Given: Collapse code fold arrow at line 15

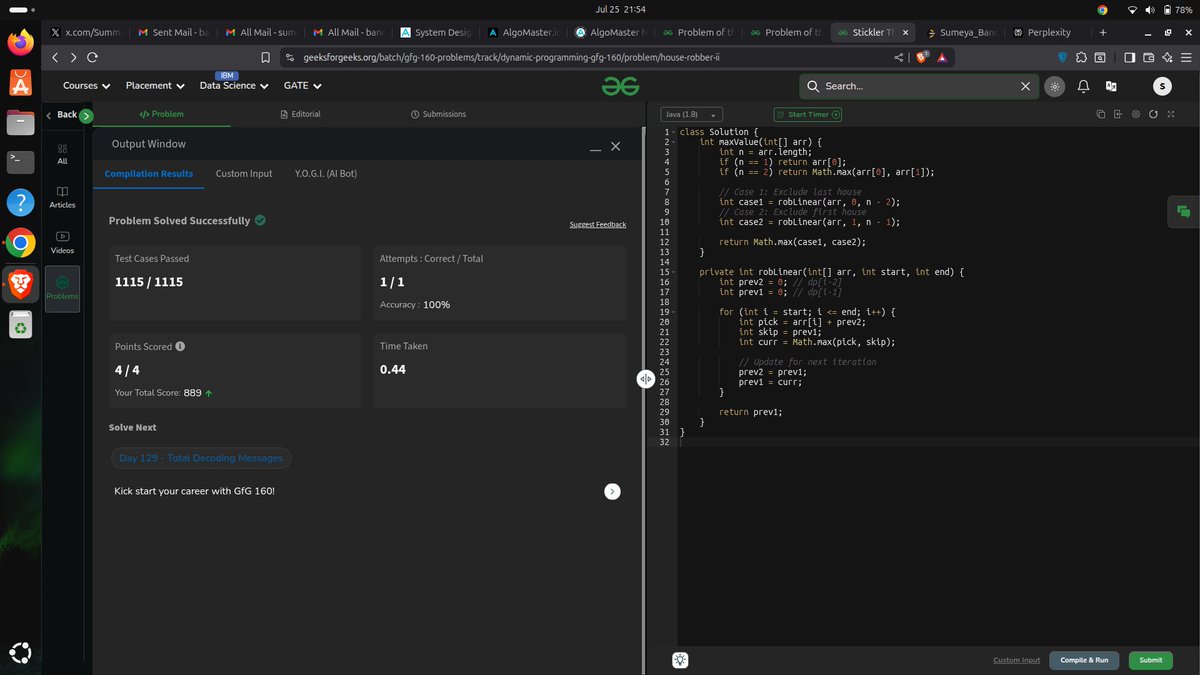Looking at the screenshot, I should click(675, 272).
